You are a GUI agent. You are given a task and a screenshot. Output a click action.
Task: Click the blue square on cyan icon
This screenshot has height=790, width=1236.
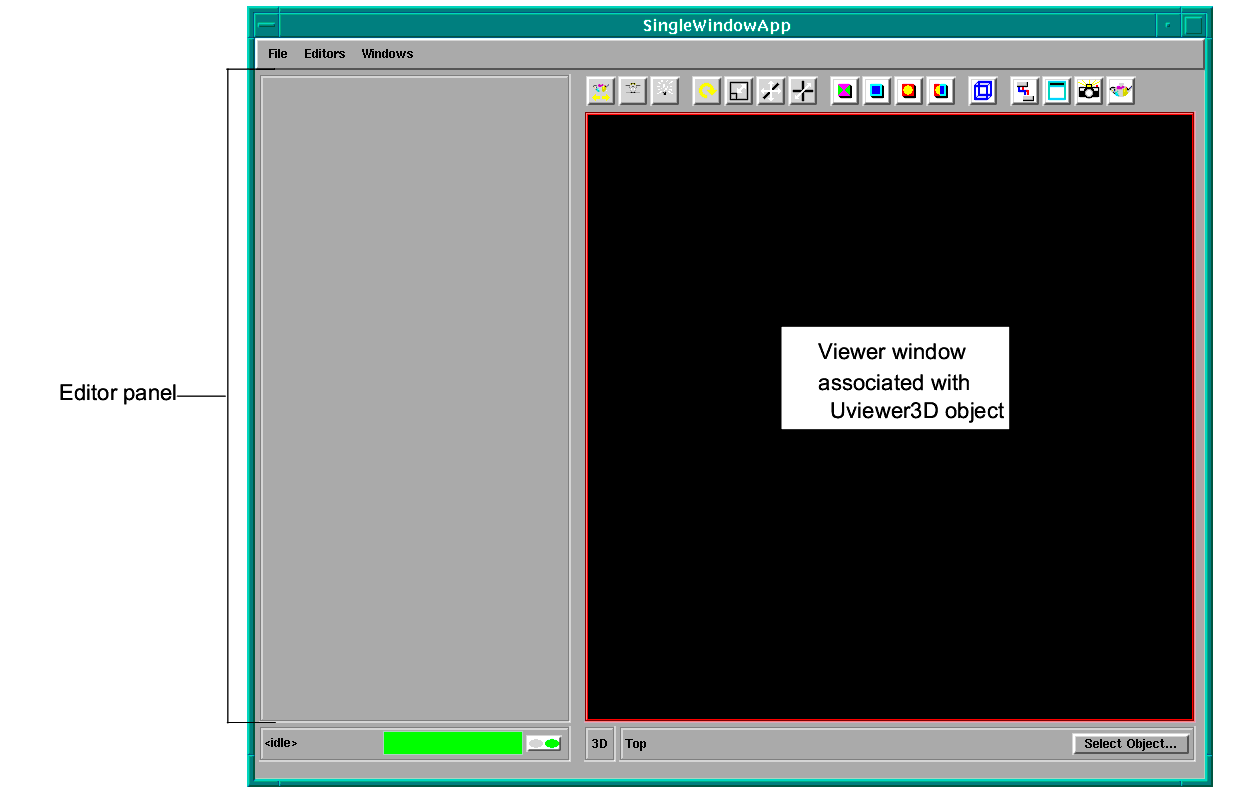tap(877, 92)
